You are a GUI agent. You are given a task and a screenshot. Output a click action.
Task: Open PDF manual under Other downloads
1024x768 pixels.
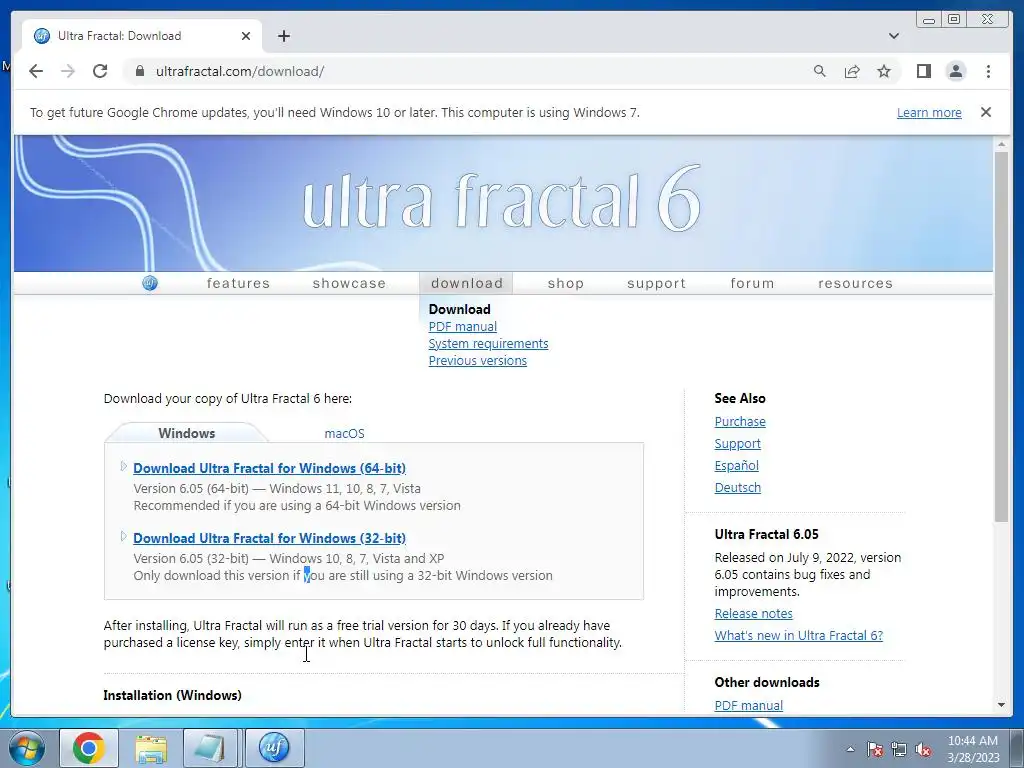click(x=748, y=706)
